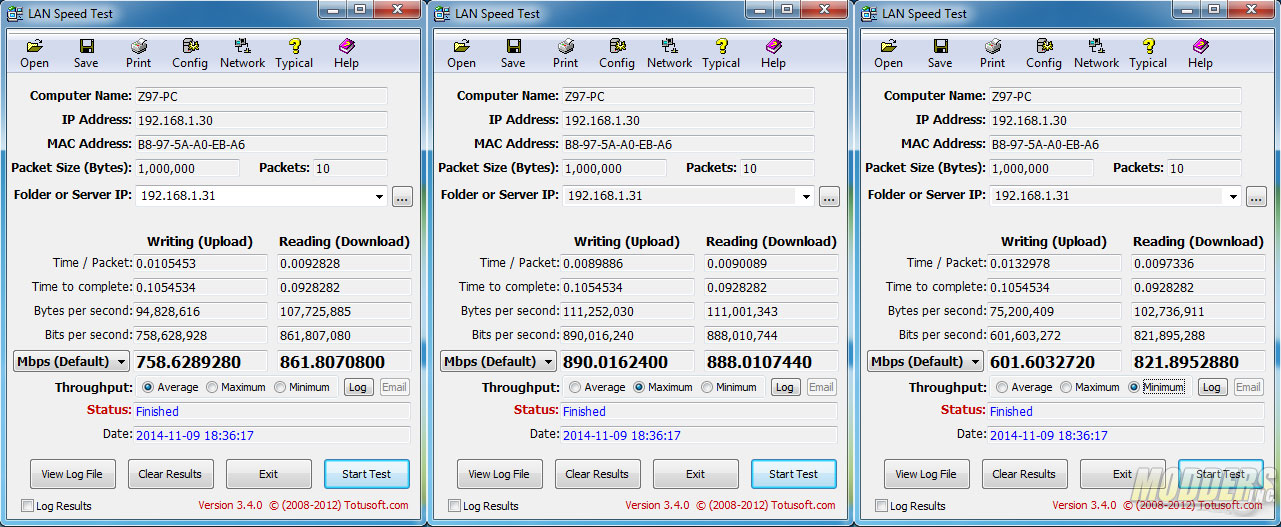This screenshot has width=1281, height=527.
Task: Click the Print icon in right window
Action: [993, 46]
